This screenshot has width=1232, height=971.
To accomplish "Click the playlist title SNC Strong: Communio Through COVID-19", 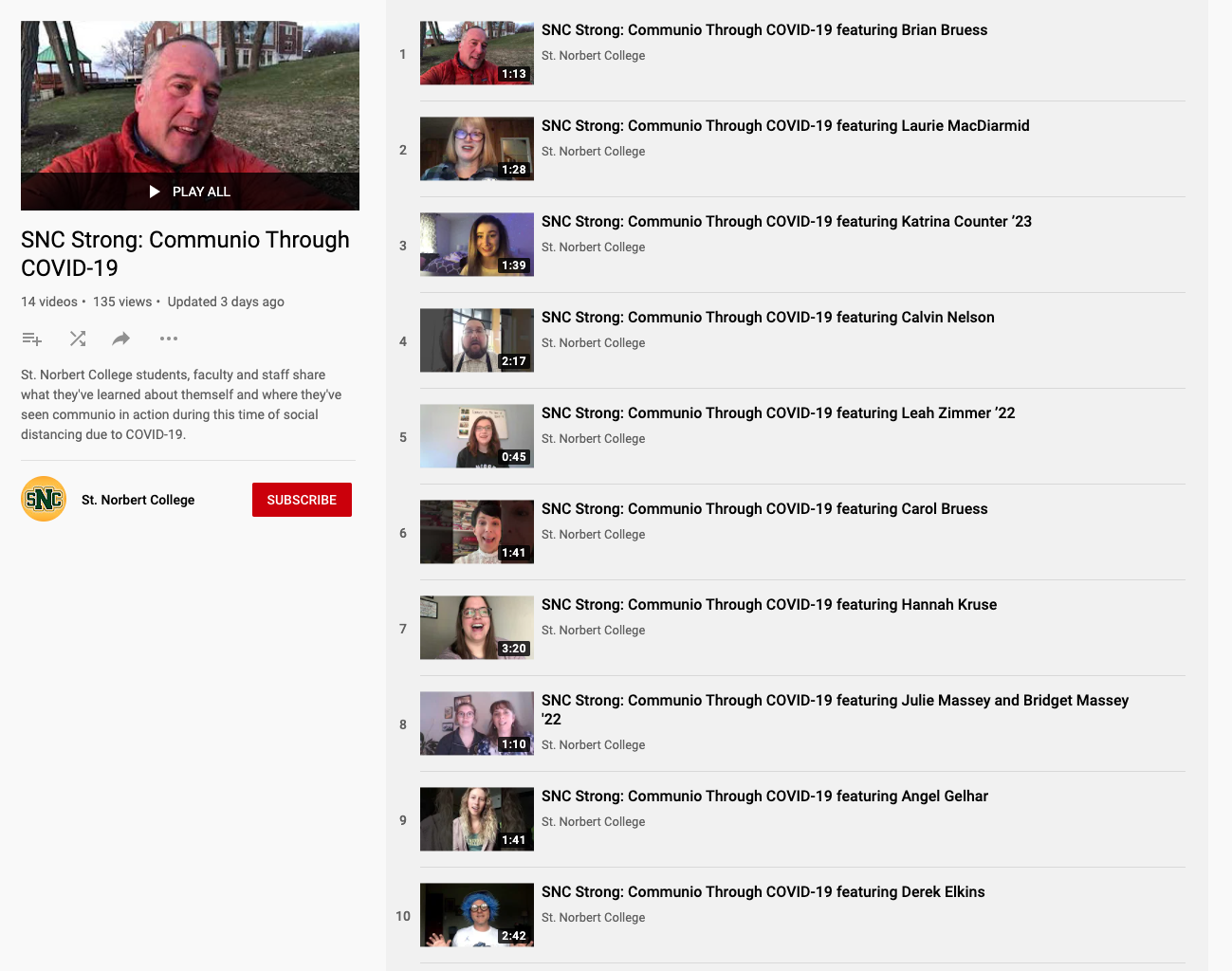I will click(x=185, y=254).
